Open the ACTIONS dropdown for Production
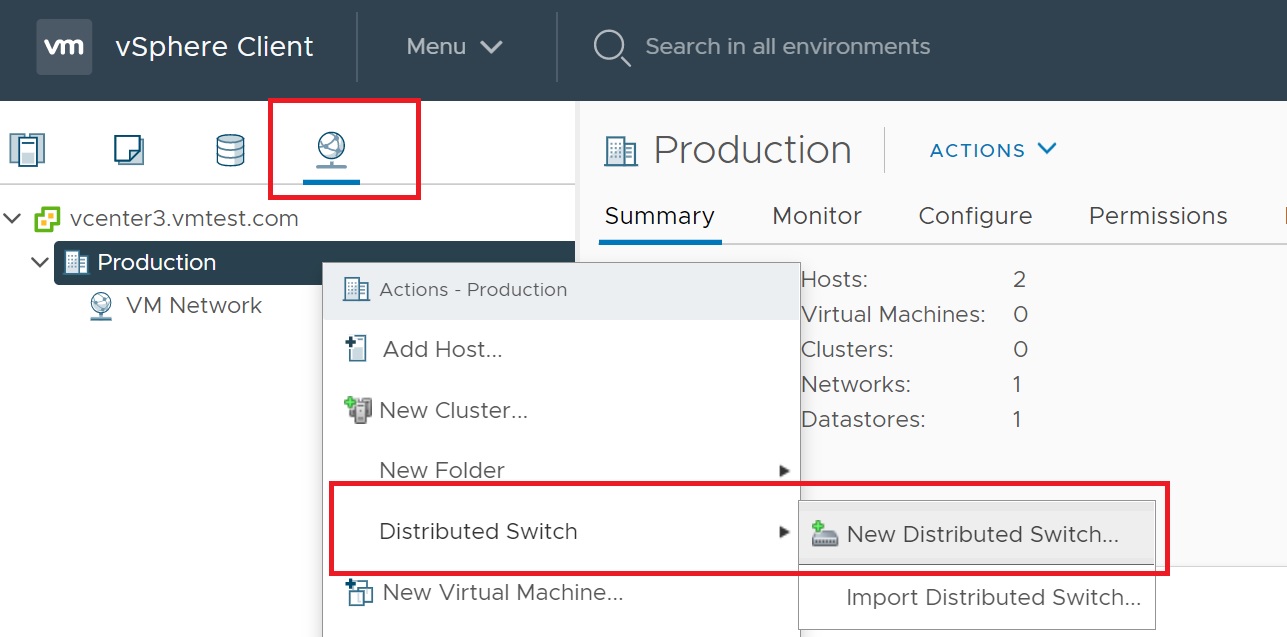 (x=992, y=150)
